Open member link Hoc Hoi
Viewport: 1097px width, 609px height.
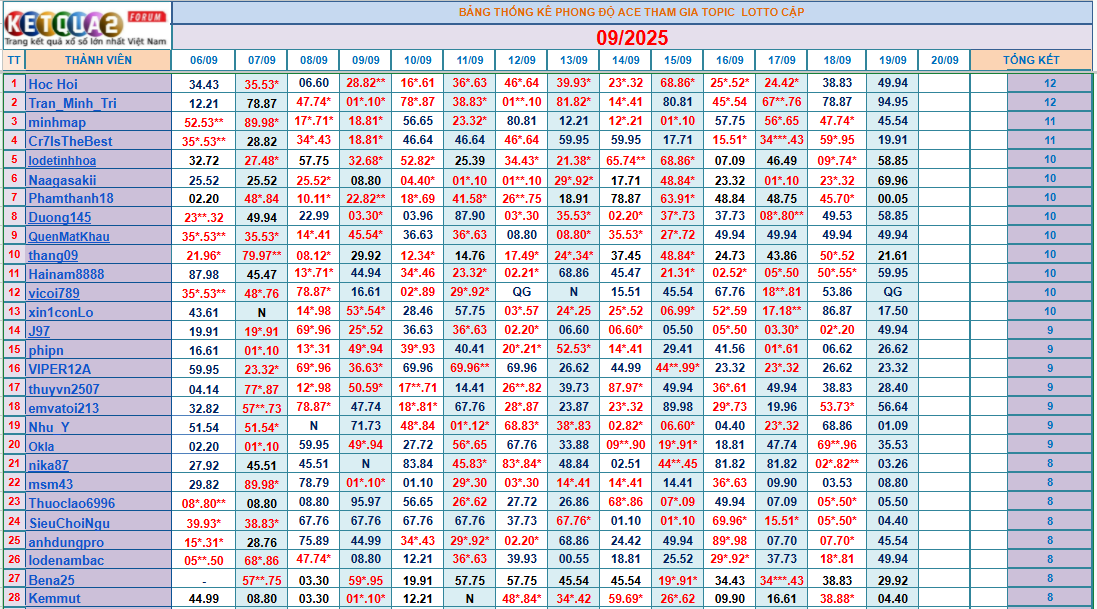tap(53, 84)
